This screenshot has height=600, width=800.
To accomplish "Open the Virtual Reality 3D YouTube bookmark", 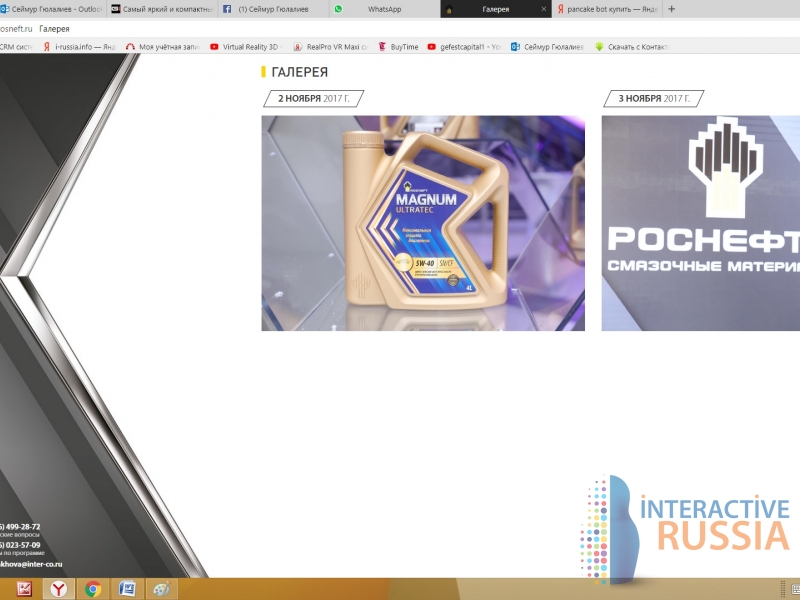I will click(246, 47).
